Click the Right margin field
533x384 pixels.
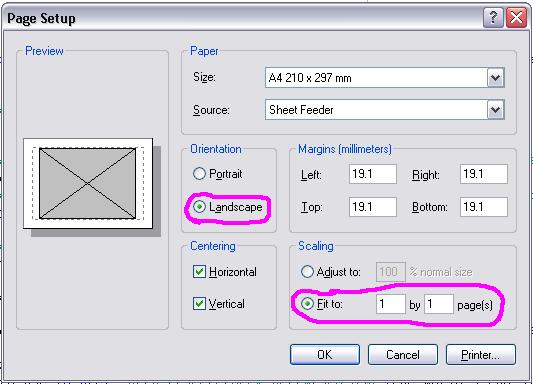click(484, 174)
